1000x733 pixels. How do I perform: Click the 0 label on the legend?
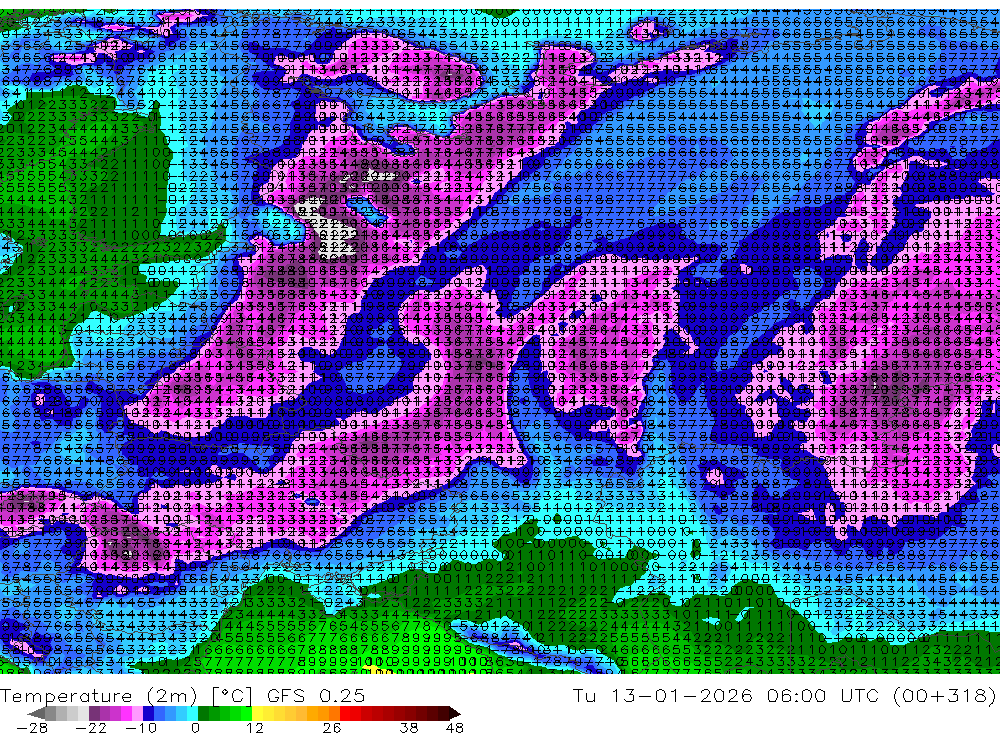pyautogui.click(x=196, y=728)
